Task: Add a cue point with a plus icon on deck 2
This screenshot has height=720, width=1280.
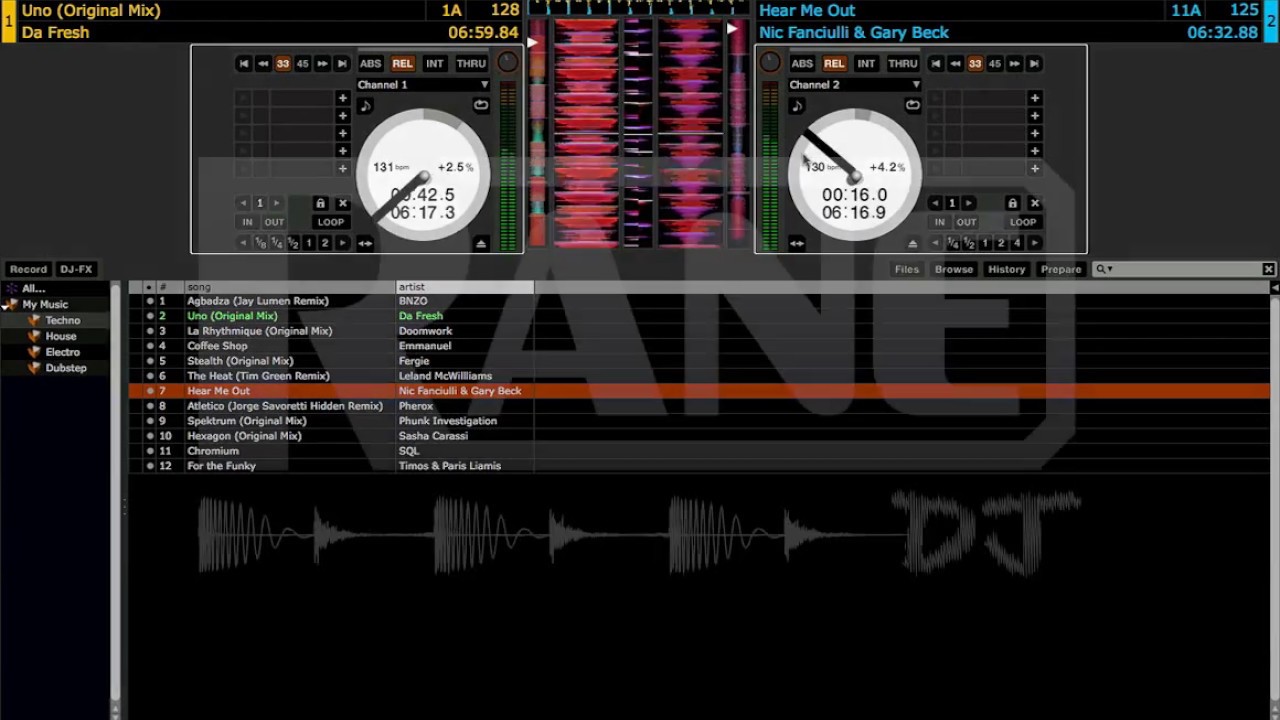Action: pyautogui.click(x=1034, y=98)
